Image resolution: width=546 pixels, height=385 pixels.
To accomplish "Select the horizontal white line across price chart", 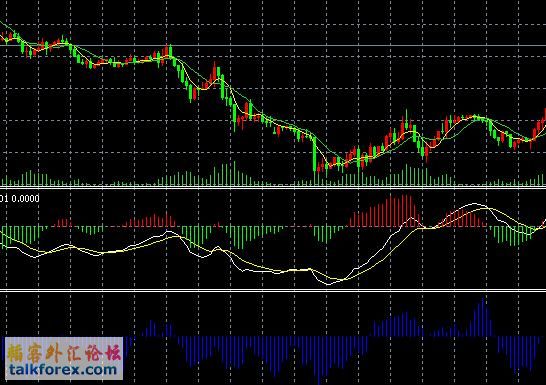I will click(x=273, y=46).
